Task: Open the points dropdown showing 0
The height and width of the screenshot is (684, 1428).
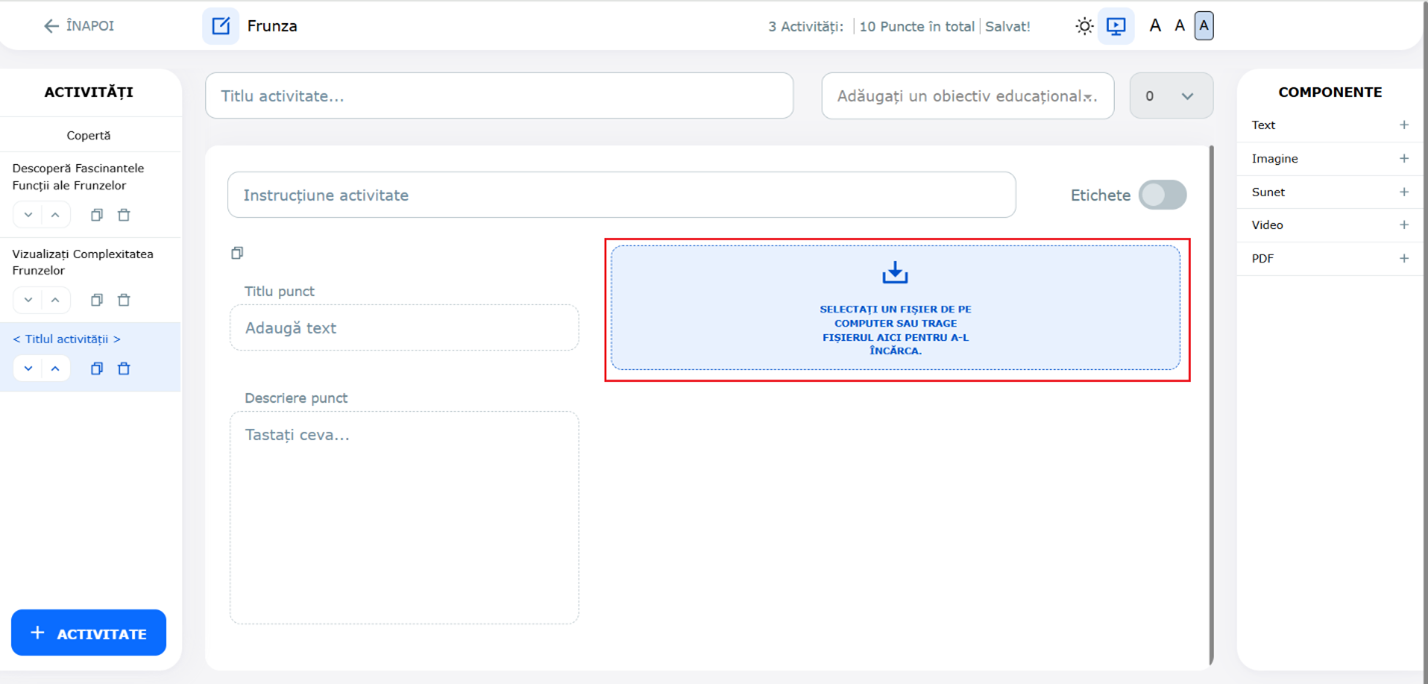Action: coord(1171,97)
